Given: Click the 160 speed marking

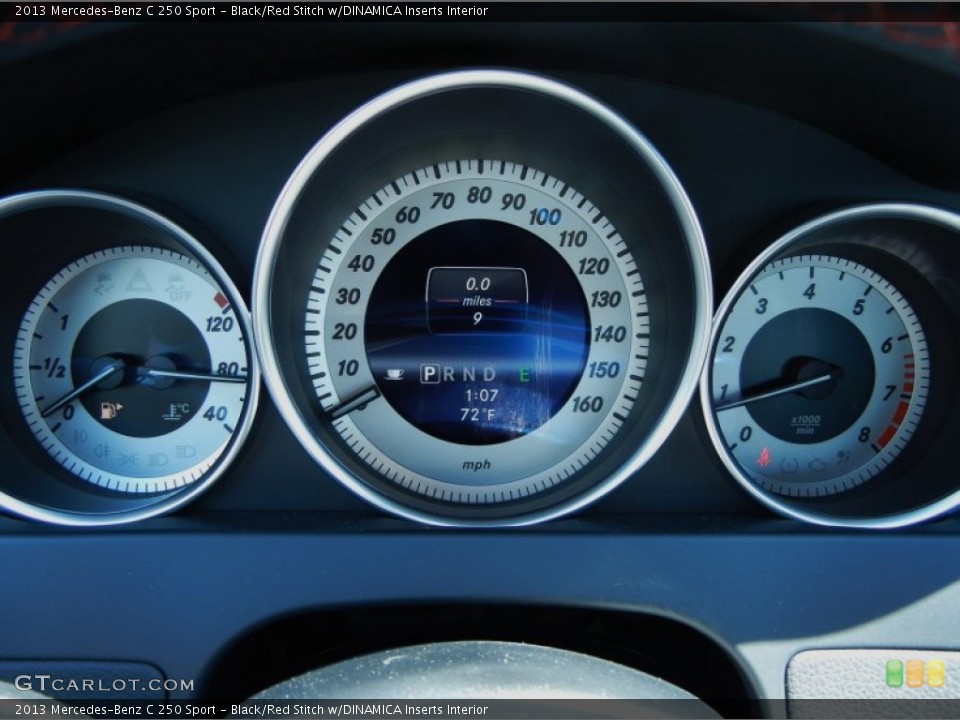Looking at the screenshot, I should pyautogui.click(x=588, y=405).
